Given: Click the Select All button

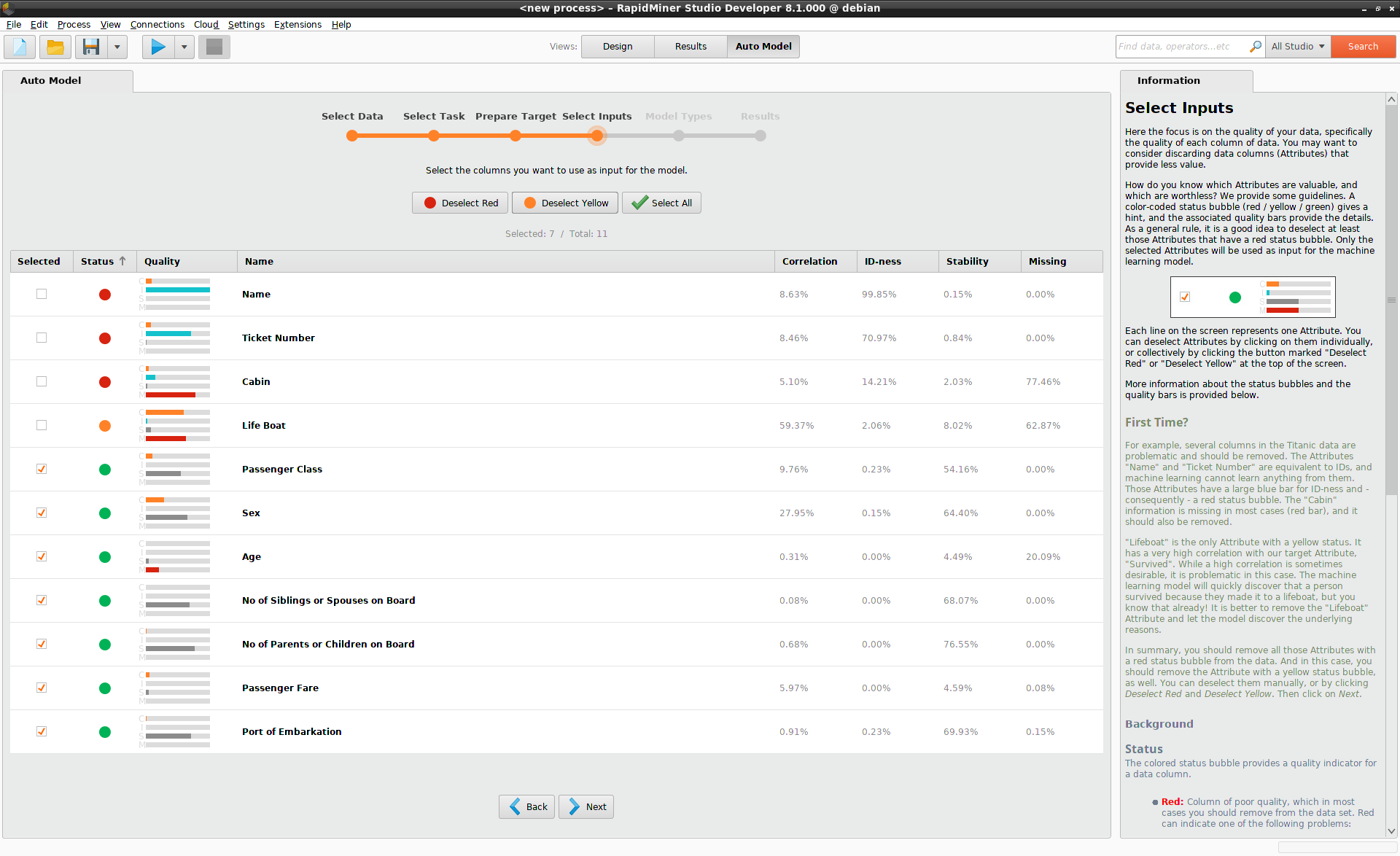Looking at the screenshot, I should 661,203.
